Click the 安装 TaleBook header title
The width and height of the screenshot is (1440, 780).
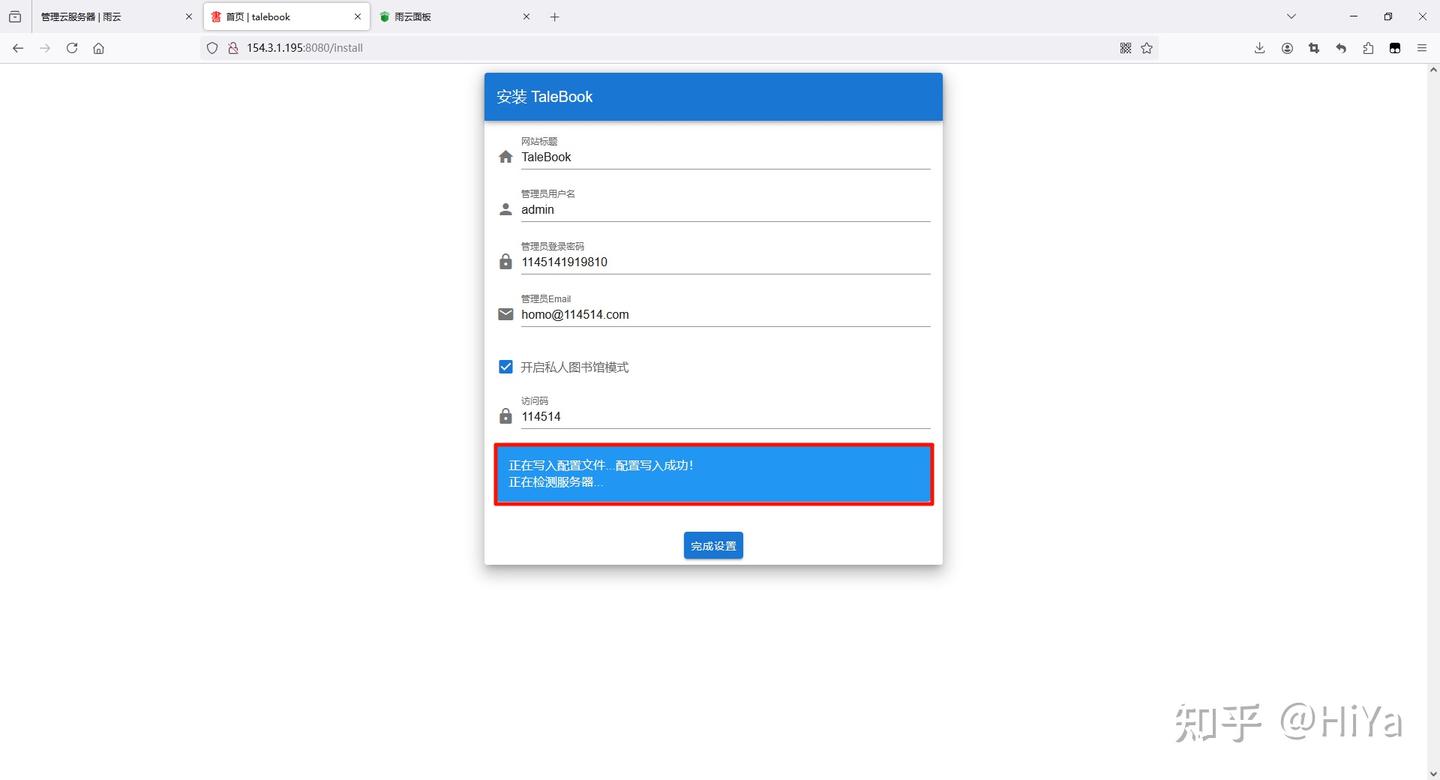[x=545, y=97]
